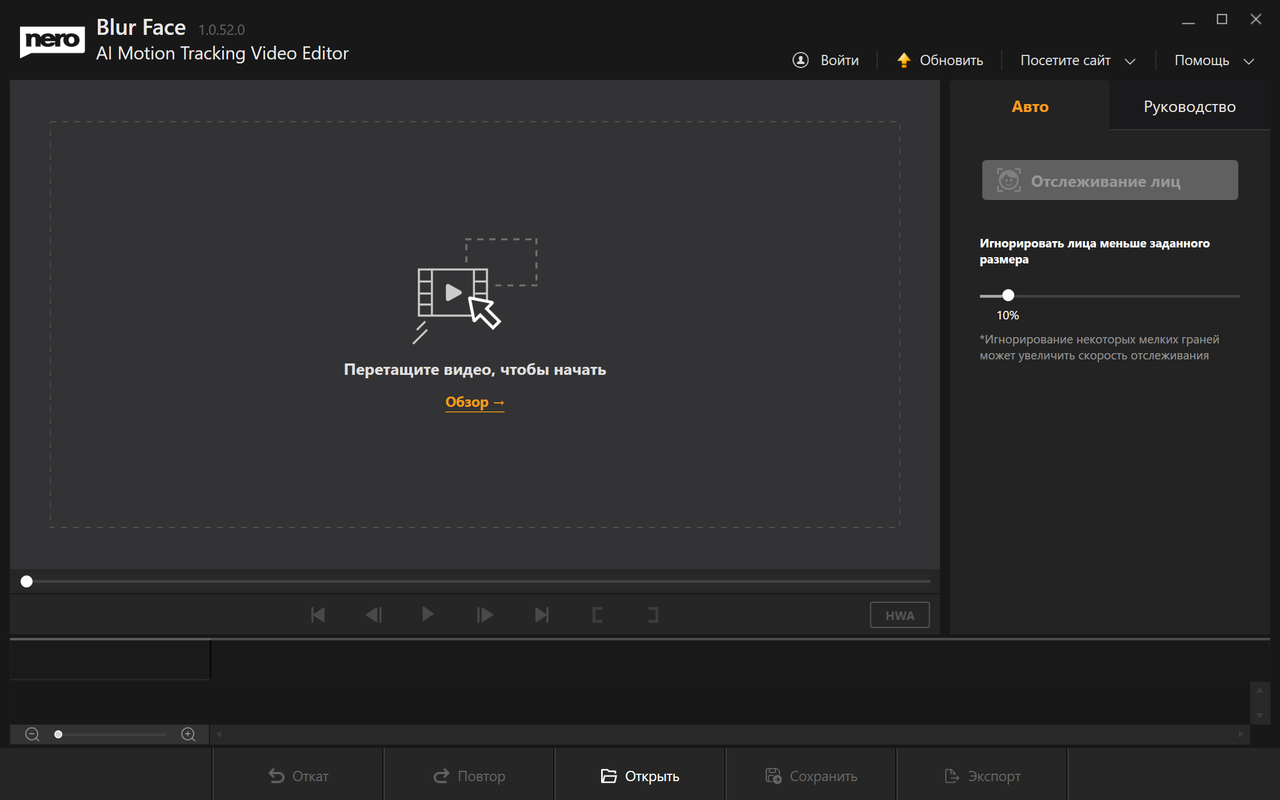Image resolution: width=1280 pixels, height=800 pixels.
Task: Step forward one frame
Action: pyautogui.click(x=485, y=614)
